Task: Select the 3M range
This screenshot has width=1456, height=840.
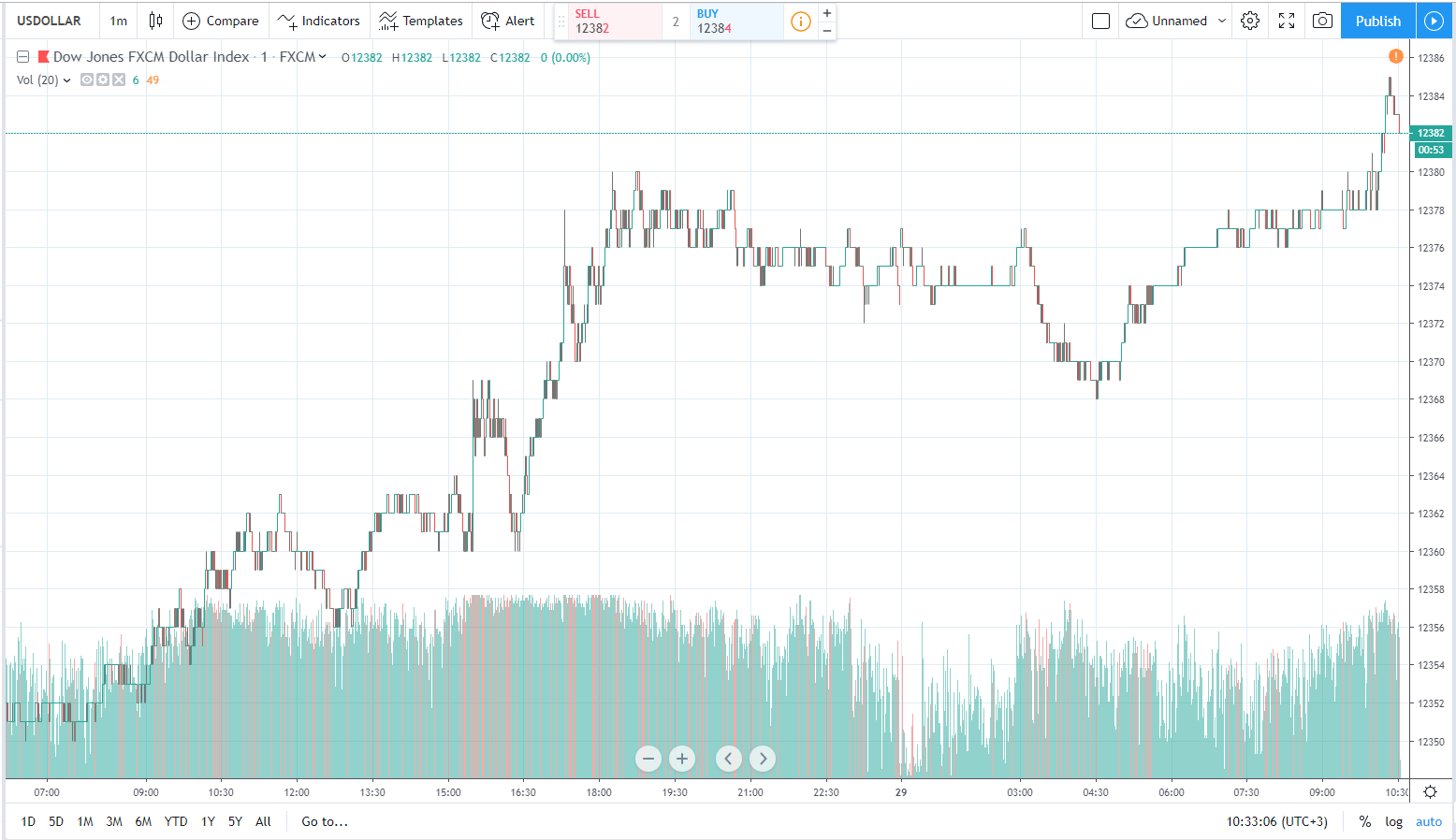Action: point(114,822)
